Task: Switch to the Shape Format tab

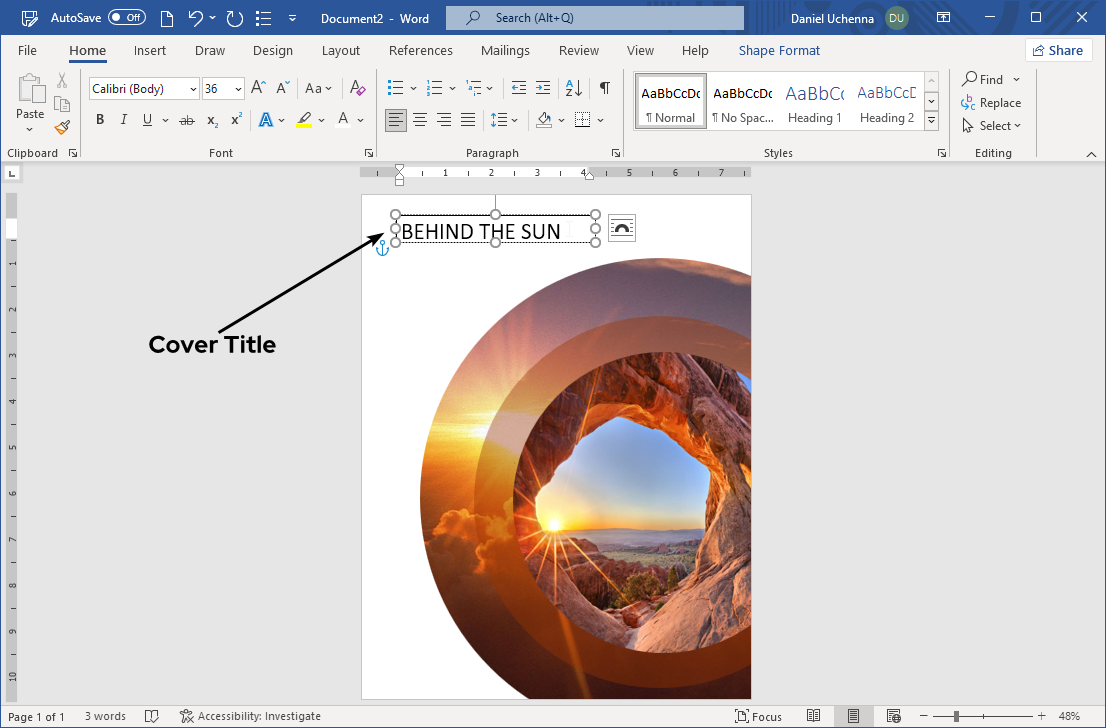Action: [x=779, y=50]
